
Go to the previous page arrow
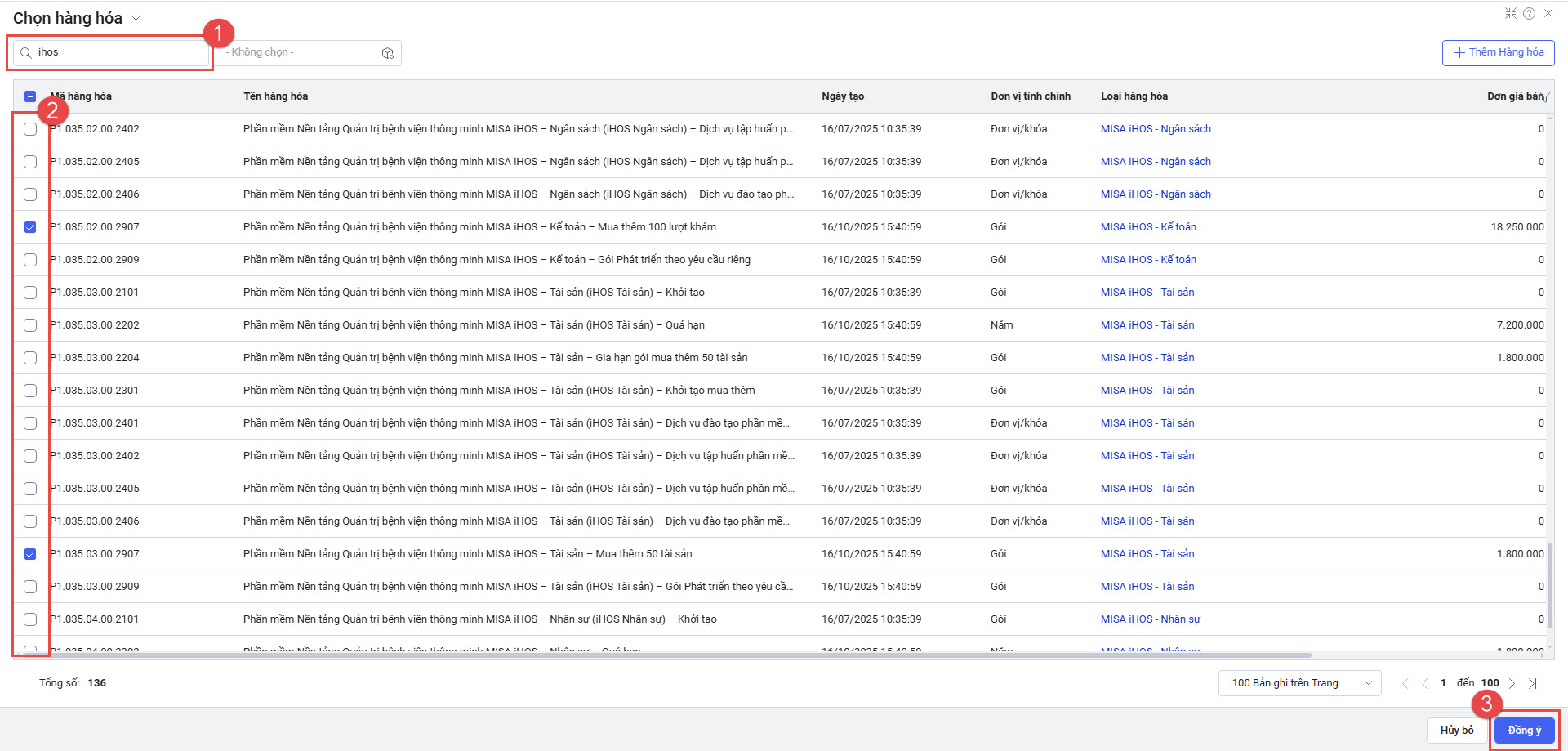pos(1424,683)
